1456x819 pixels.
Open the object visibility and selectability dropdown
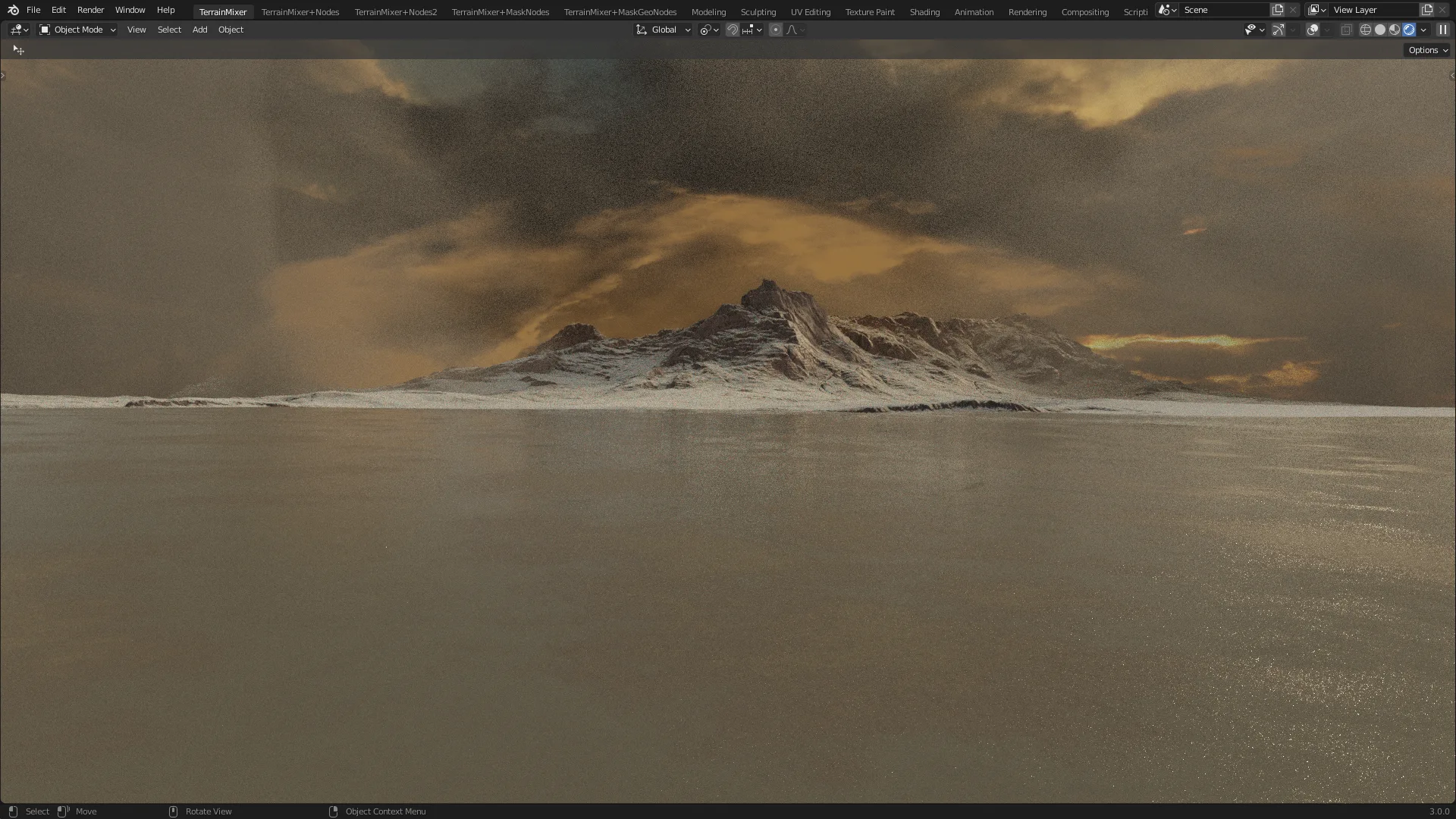pos(1255,30)
